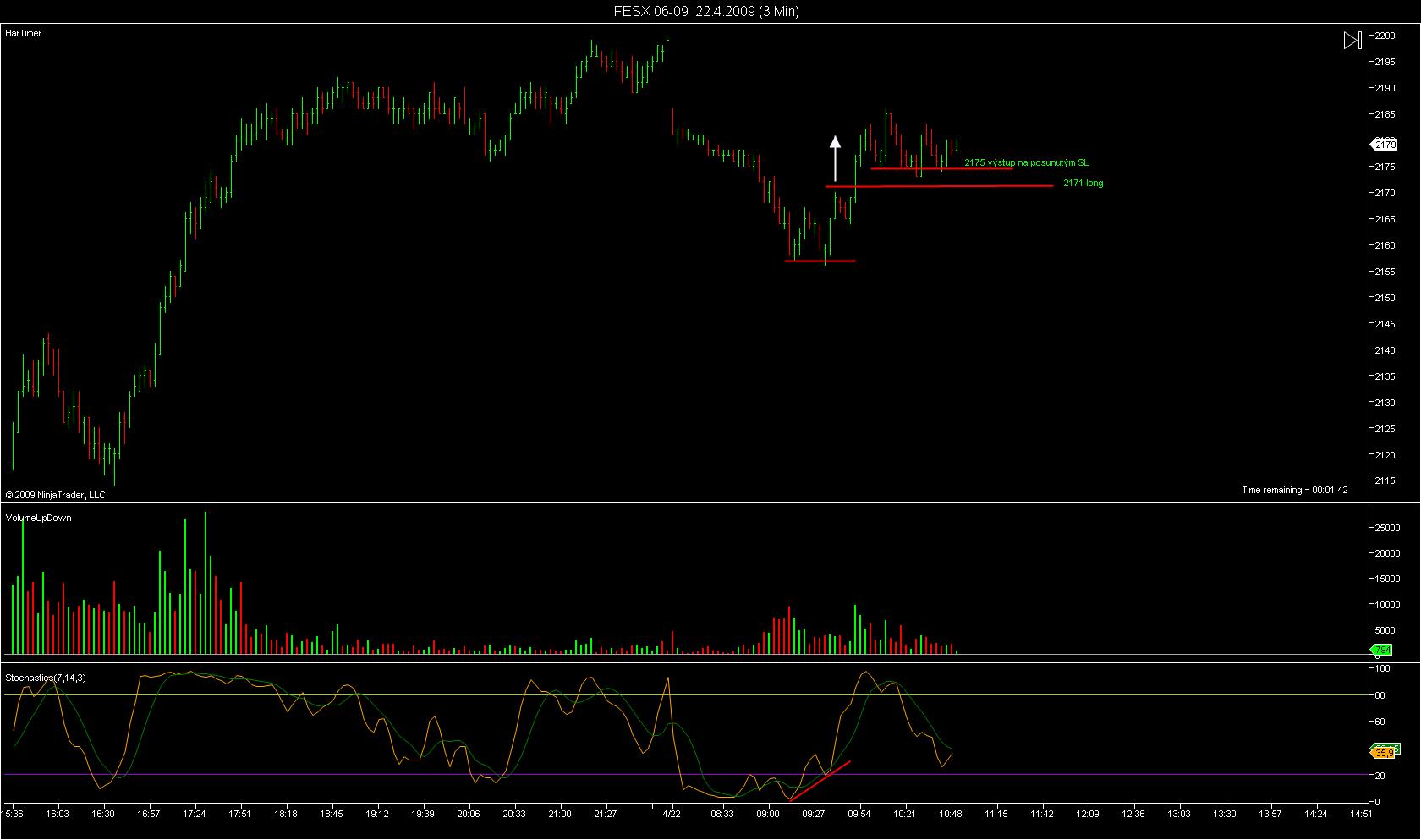This screenshot has height=840, width=1421.
Task: Click the FESX 06-09 chart title
Action: (706, 11)
